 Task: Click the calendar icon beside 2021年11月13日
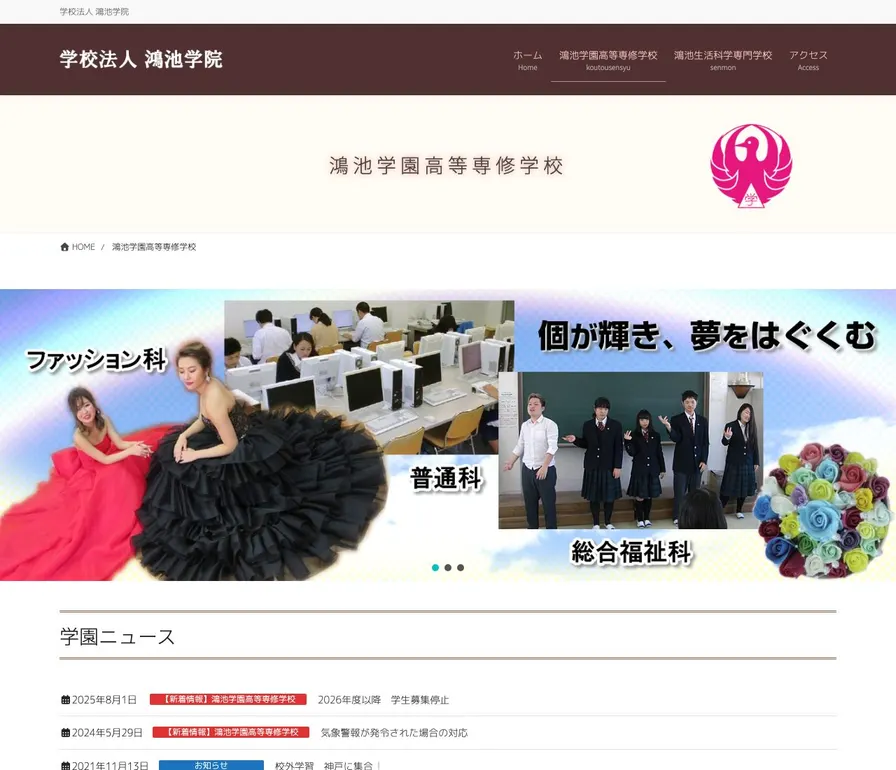(65, 765)
